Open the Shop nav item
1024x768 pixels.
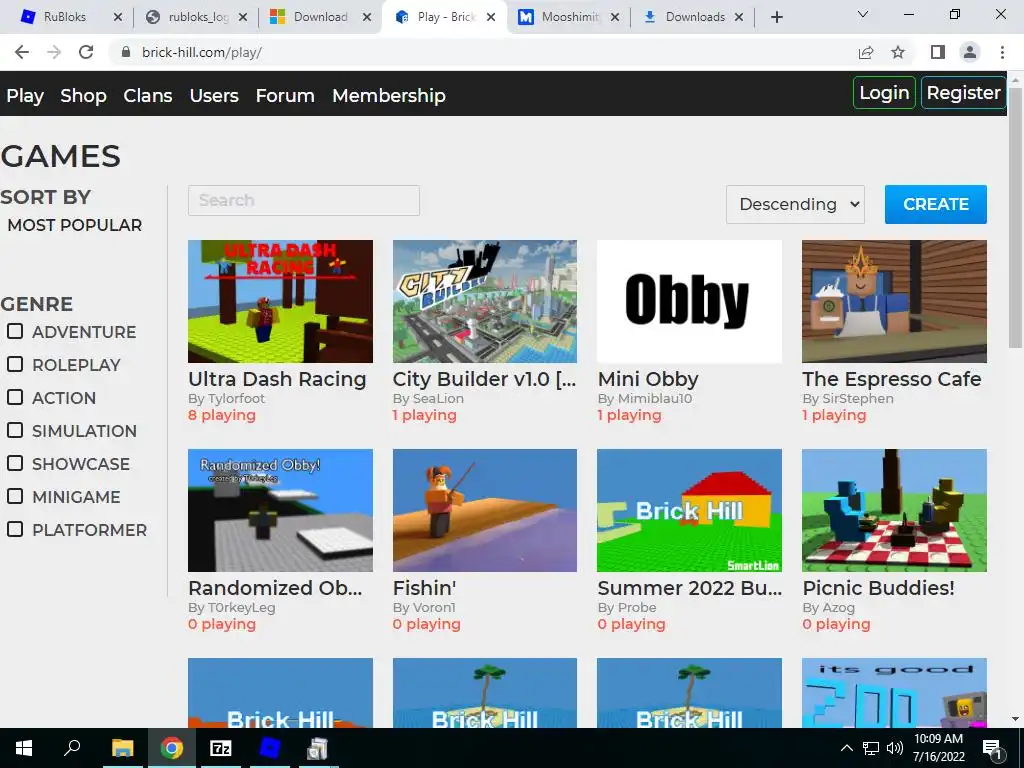pos(83,95)
